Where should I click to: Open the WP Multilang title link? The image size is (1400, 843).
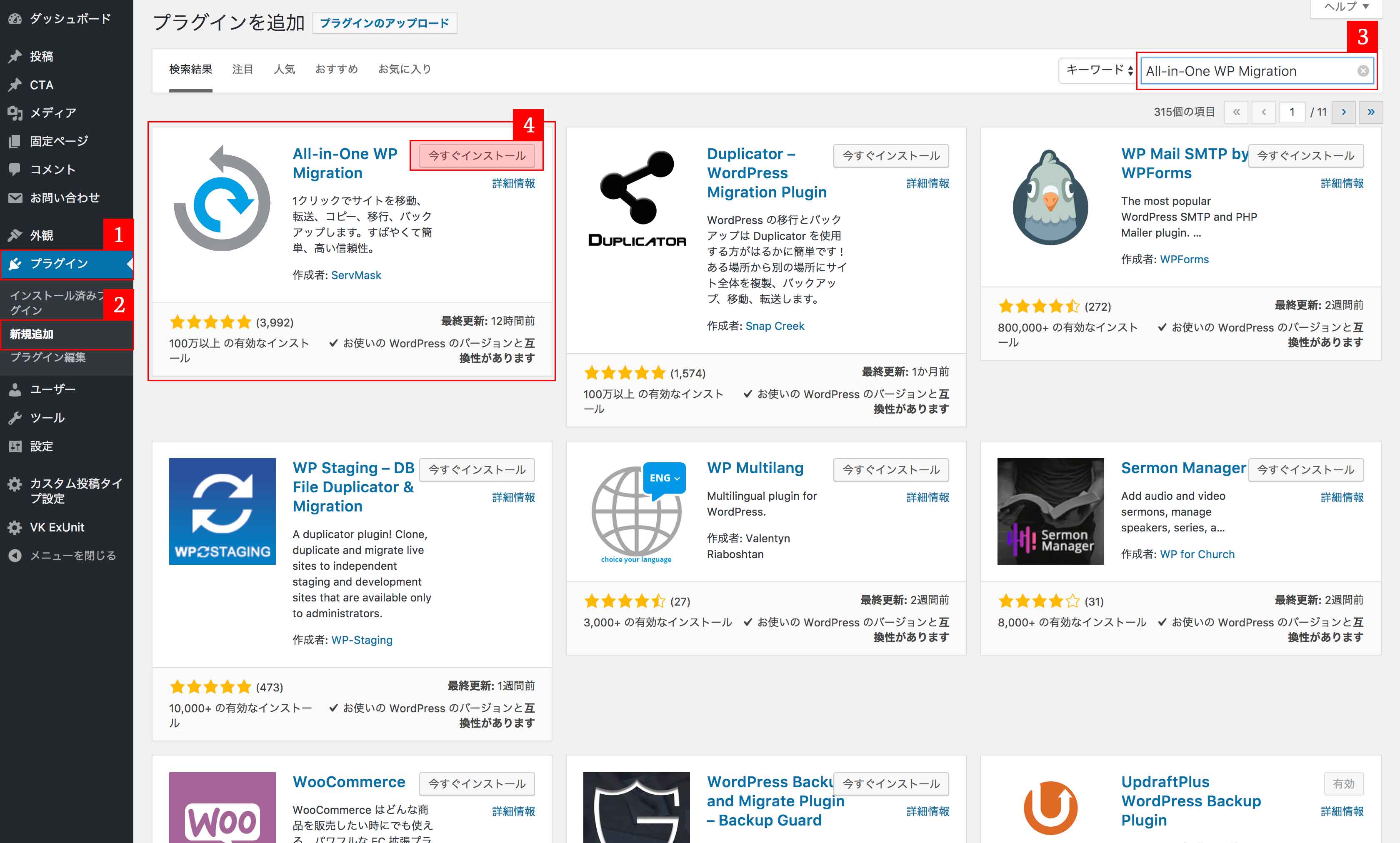[x=755, y=468]
